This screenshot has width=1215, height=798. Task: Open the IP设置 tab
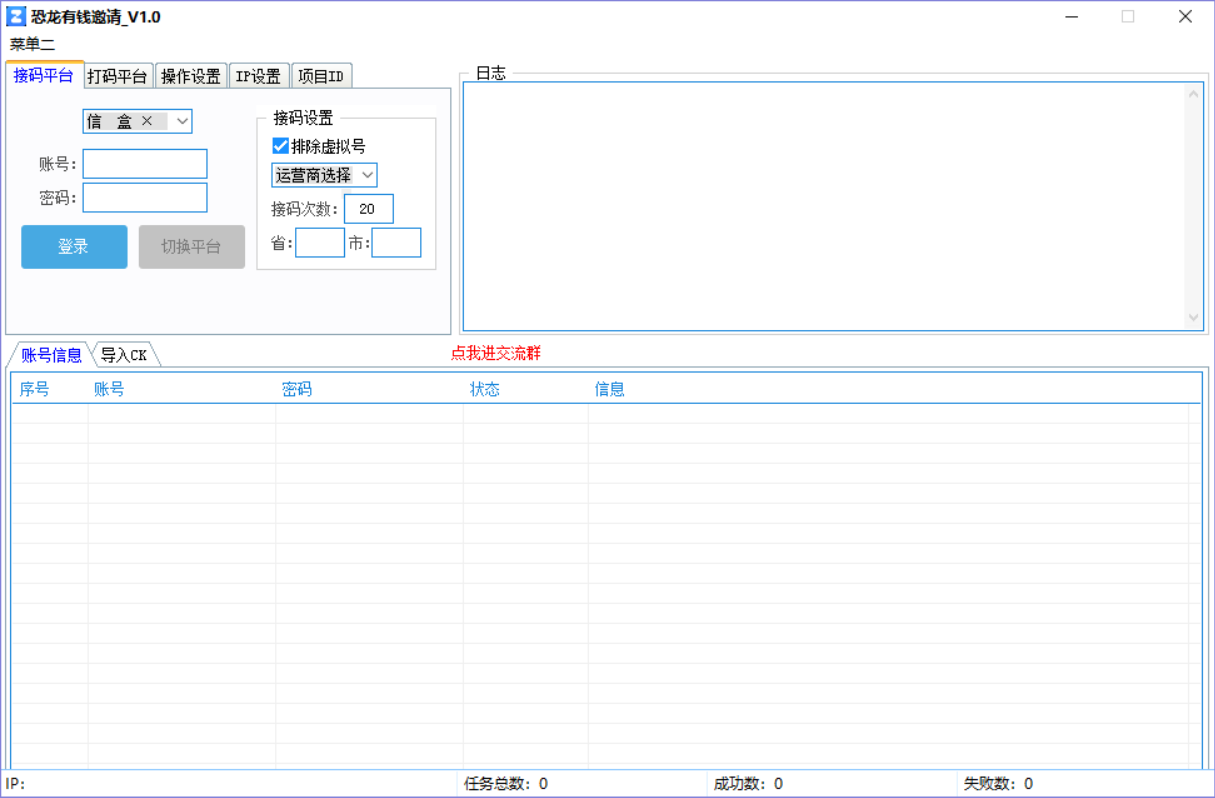point(258,76)
